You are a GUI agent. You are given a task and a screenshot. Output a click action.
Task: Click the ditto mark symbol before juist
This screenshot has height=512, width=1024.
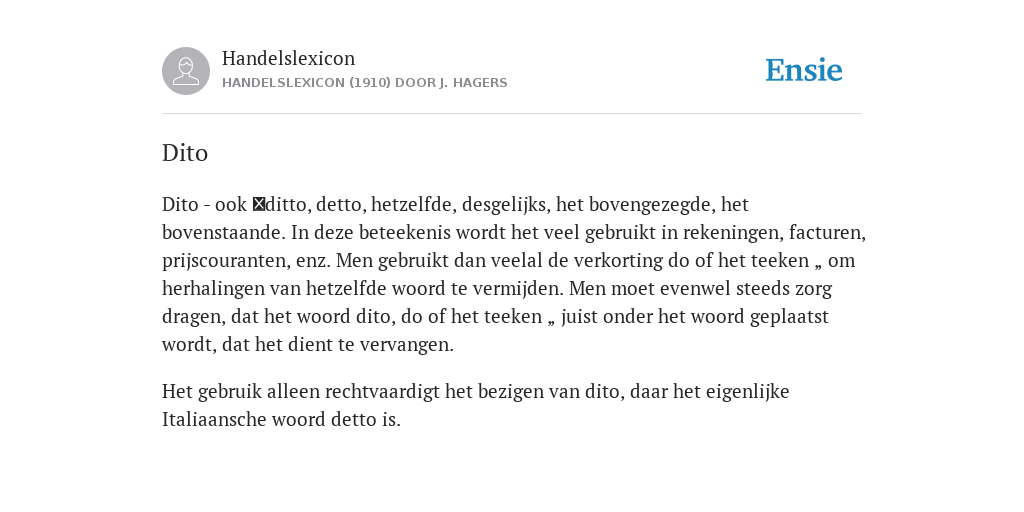551,321
